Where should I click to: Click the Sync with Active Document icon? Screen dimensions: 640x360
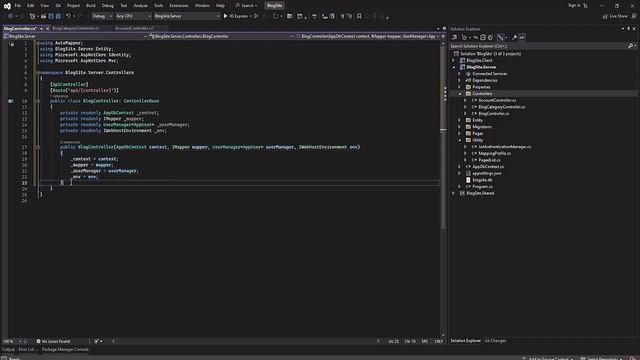(475, 37)
